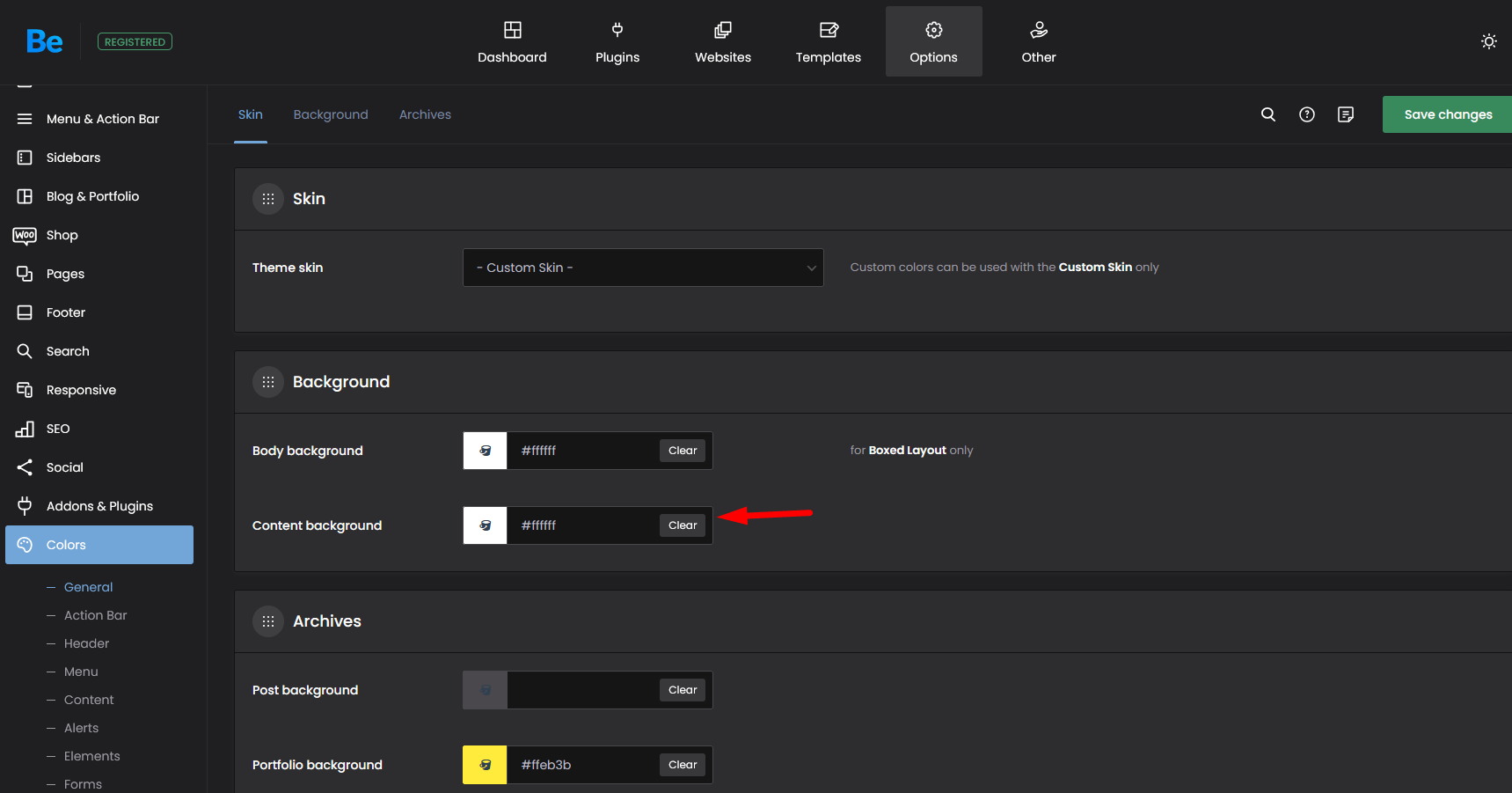Click Save changes button

tap(1447, 114)
